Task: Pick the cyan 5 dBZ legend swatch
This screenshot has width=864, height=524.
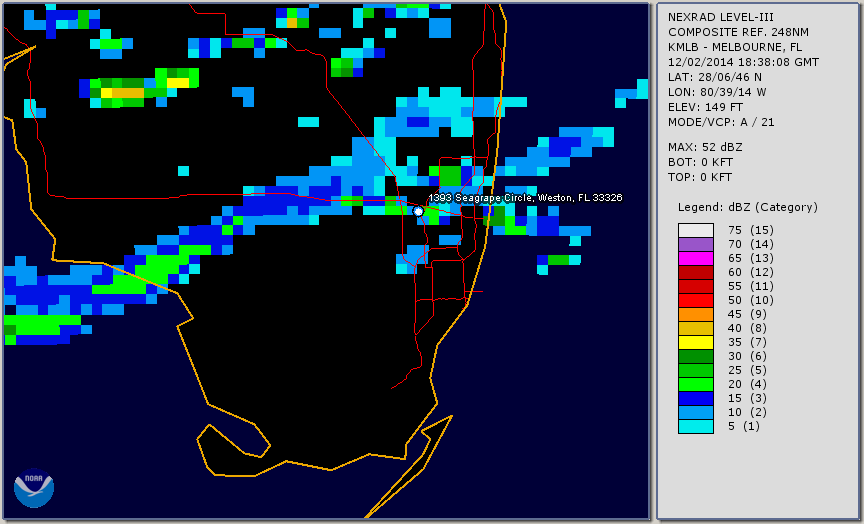Action: [696, 426]
